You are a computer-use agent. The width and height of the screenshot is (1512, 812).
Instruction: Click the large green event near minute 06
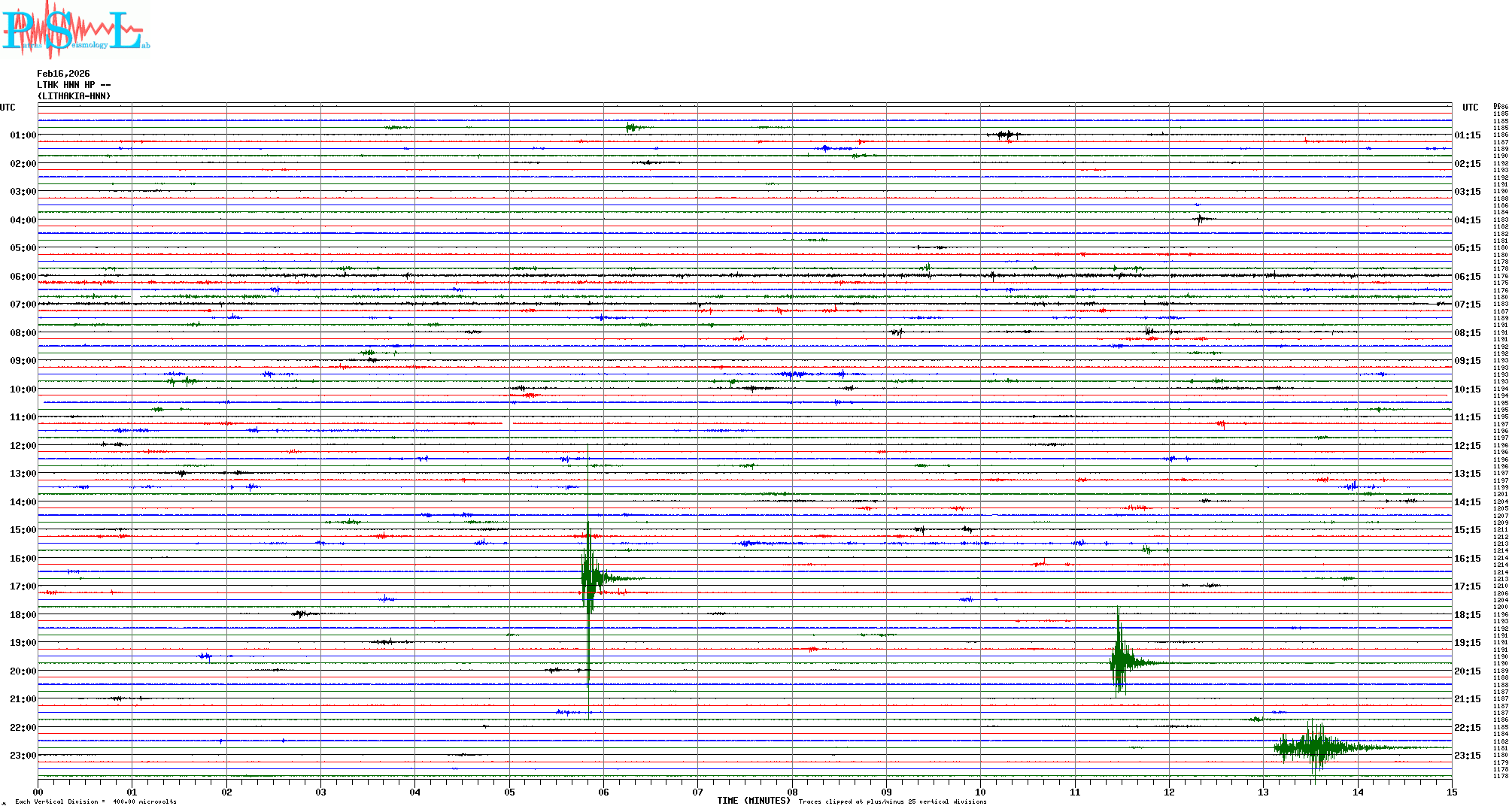(x=590, y=577)
